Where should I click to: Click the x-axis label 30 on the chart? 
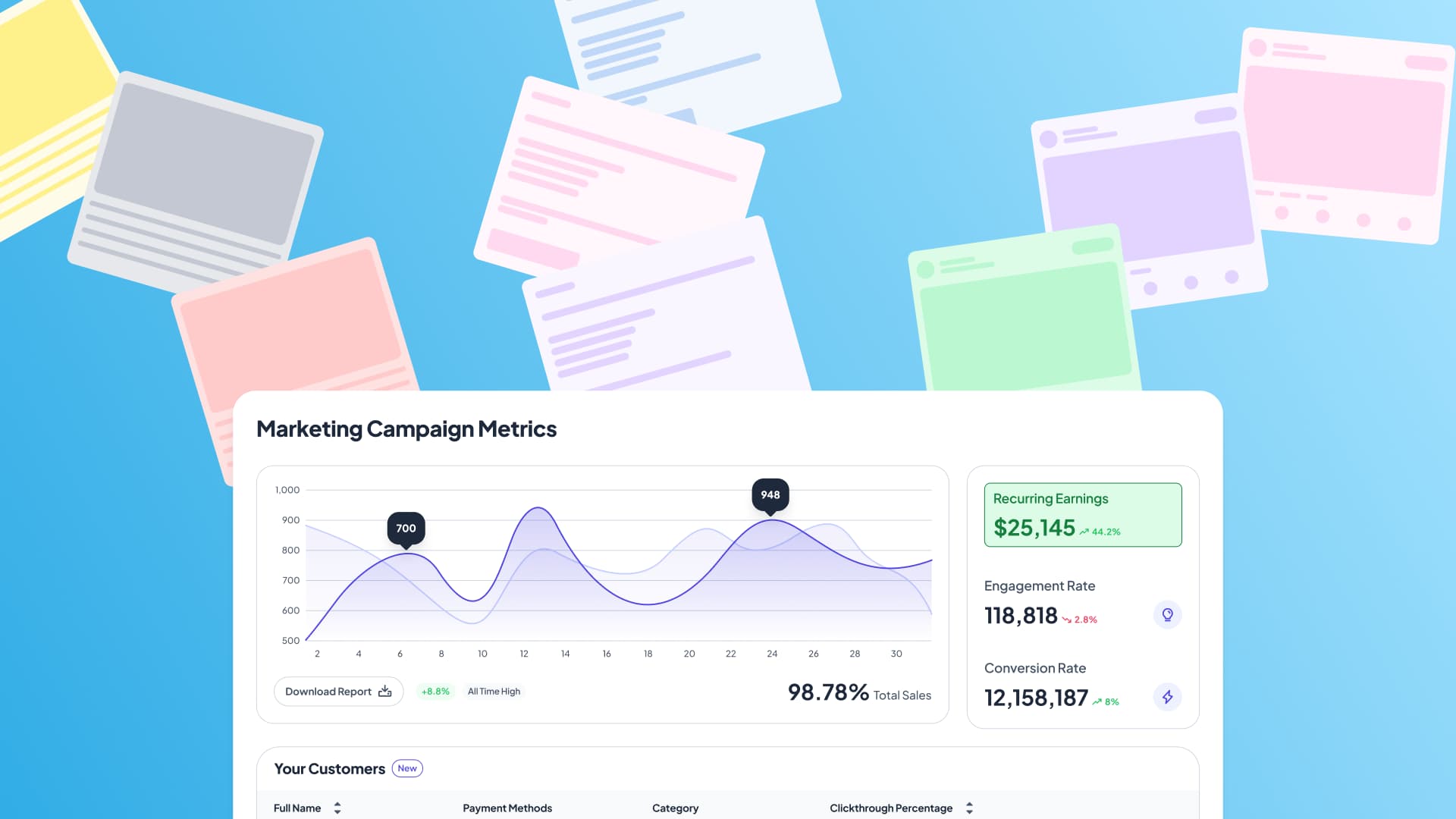(896, 653)
